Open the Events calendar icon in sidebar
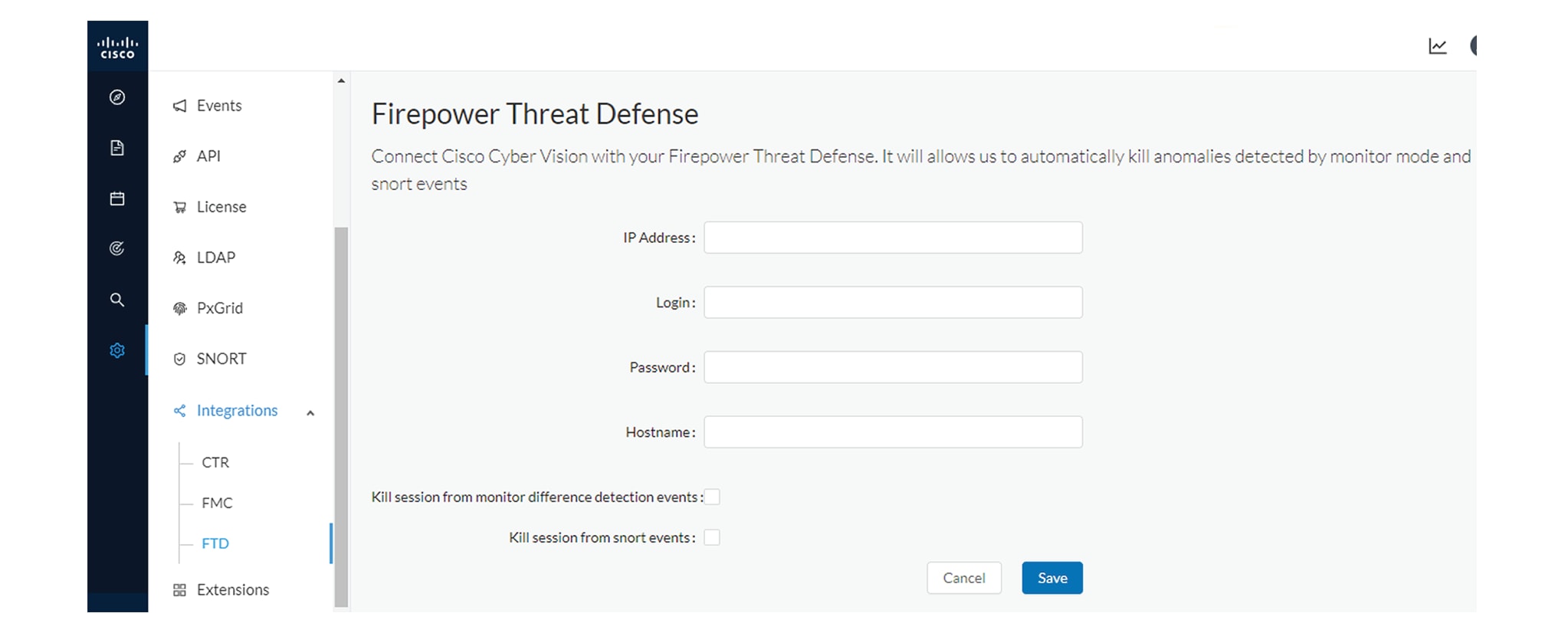1568x633 pixels. [x=117, y=198]
